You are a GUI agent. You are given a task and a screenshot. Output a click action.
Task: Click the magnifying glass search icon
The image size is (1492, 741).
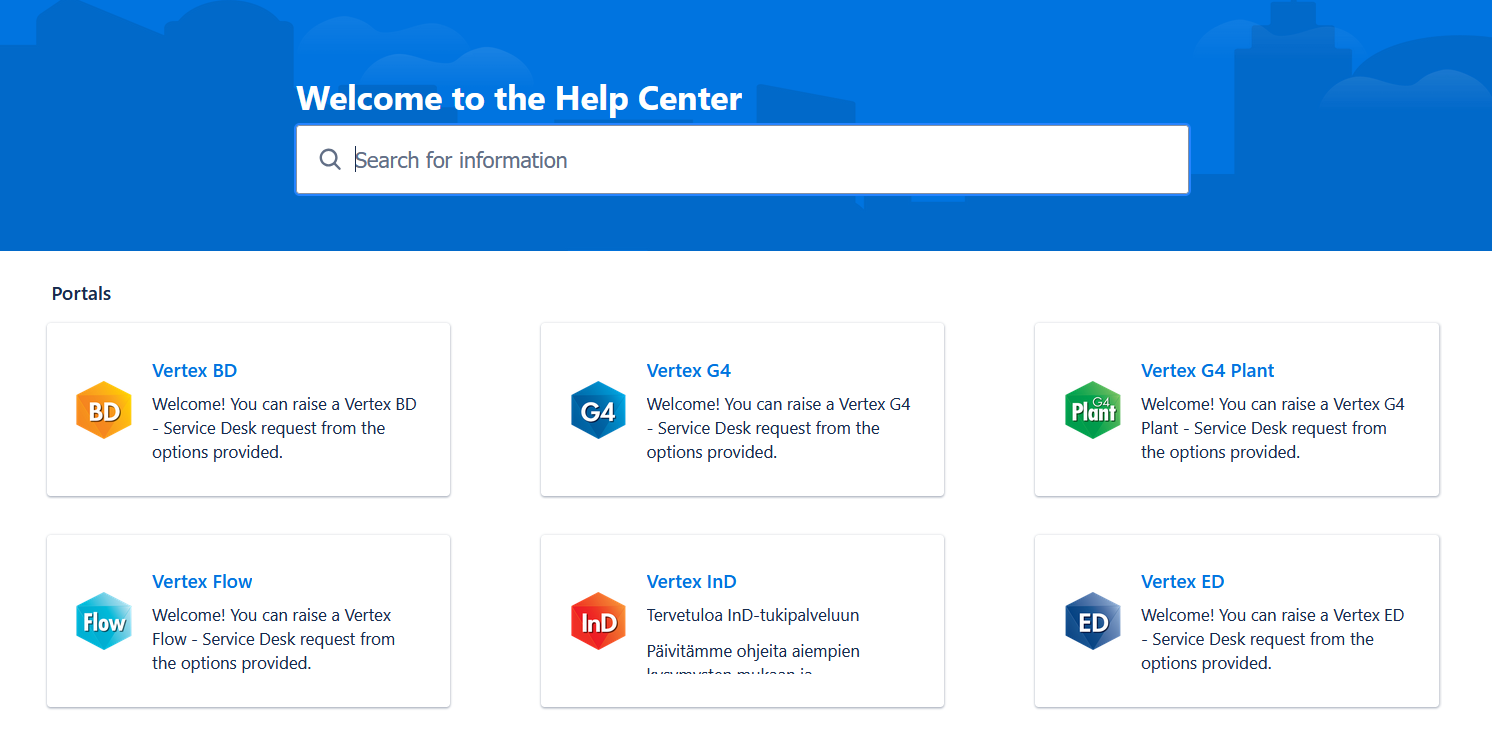click(x=330, y=160)
